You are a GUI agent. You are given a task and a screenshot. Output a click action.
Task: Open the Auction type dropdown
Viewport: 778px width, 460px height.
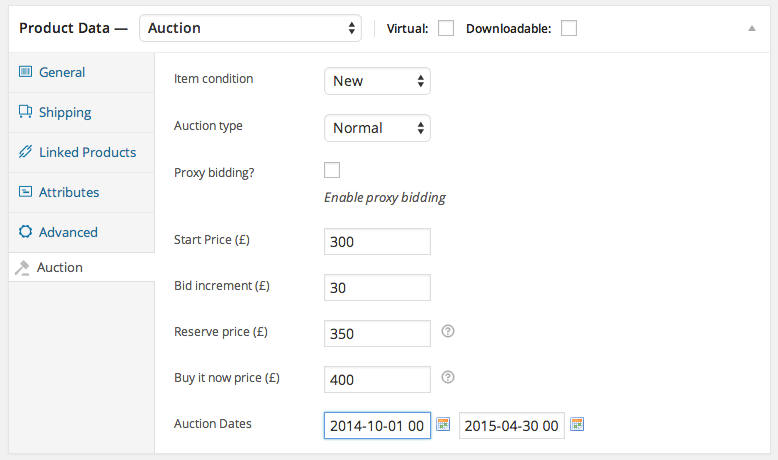pos(377,128)
